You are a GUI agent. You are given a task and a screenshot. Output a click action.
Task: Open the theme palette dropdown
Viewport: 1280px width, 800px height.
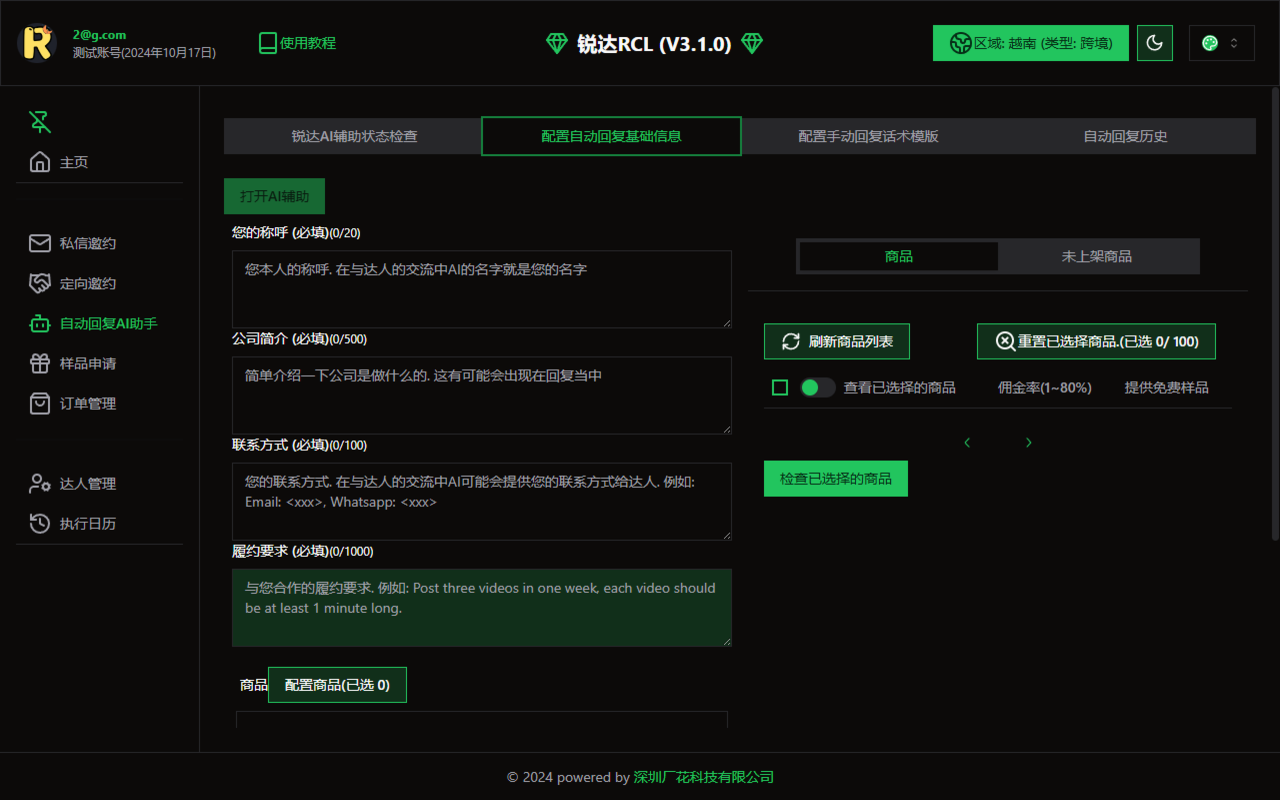(x=1221, y=43)
